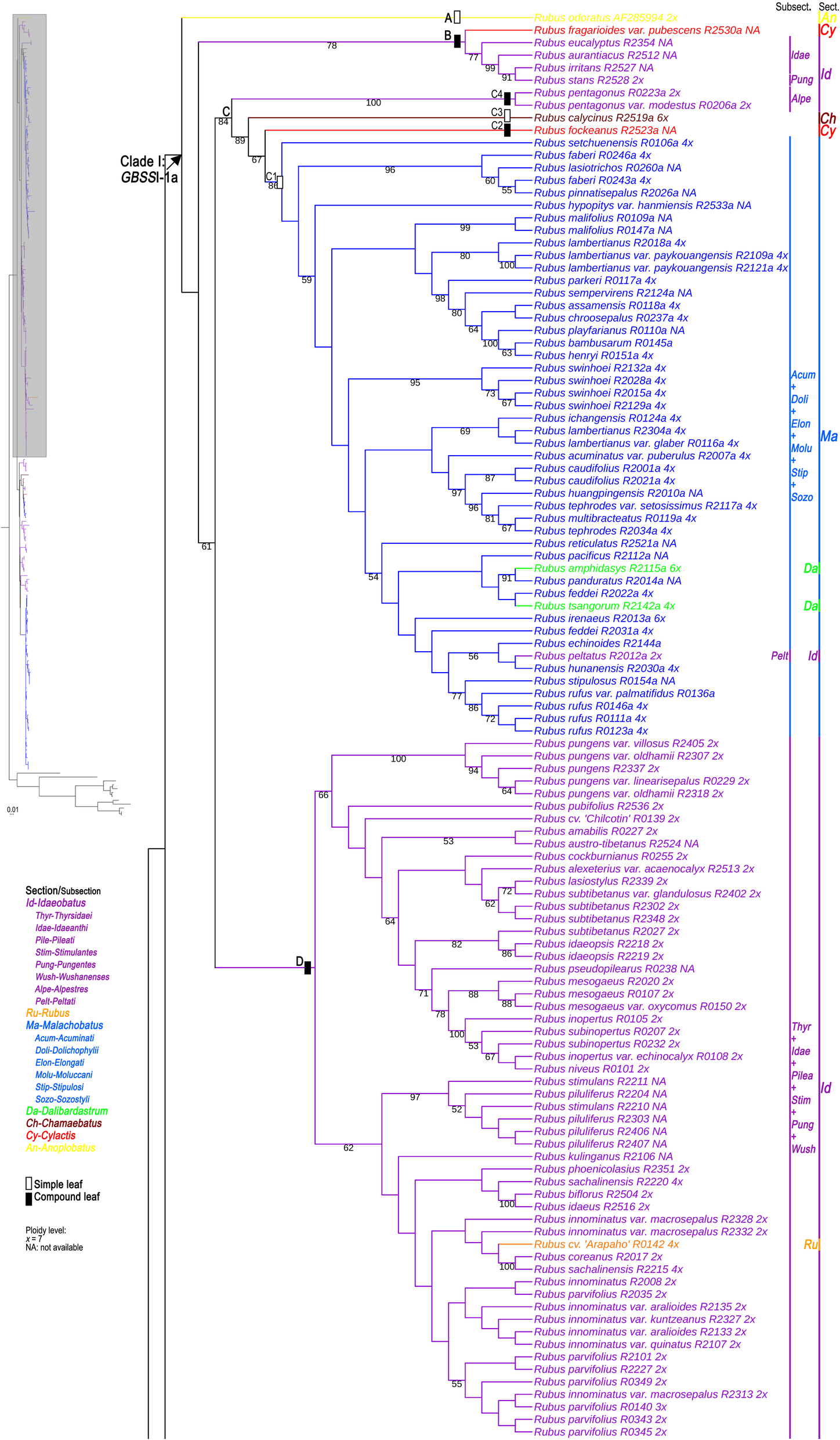Click the gray-shaded overview tree thumbnail
Viewport: 840px width, 1440px height.
[30, 236]
